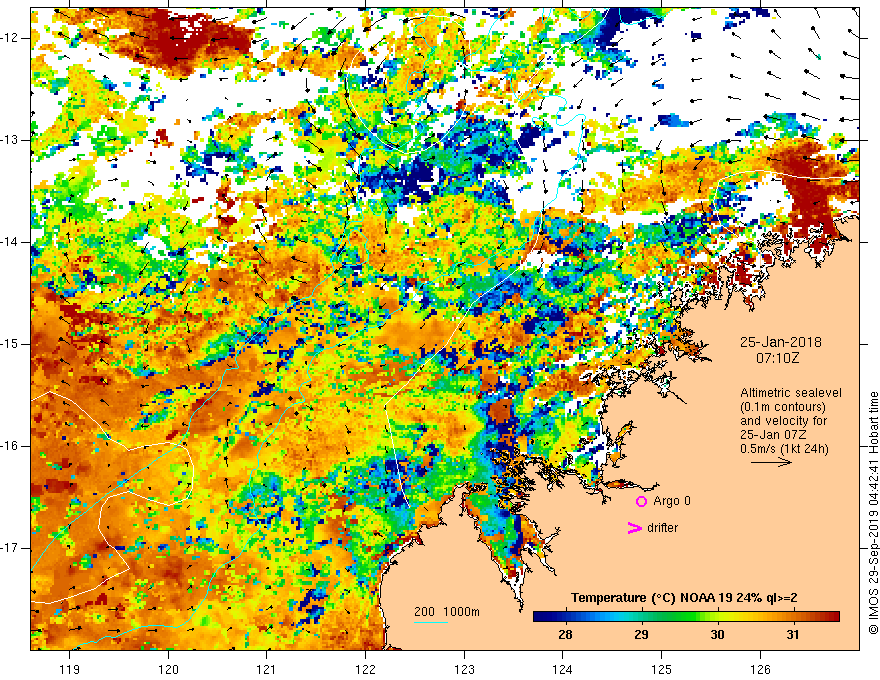This screenshot has height=680, width=880.
Task: Click the 'and velocity for' text line
Action: tap(783, 421)
